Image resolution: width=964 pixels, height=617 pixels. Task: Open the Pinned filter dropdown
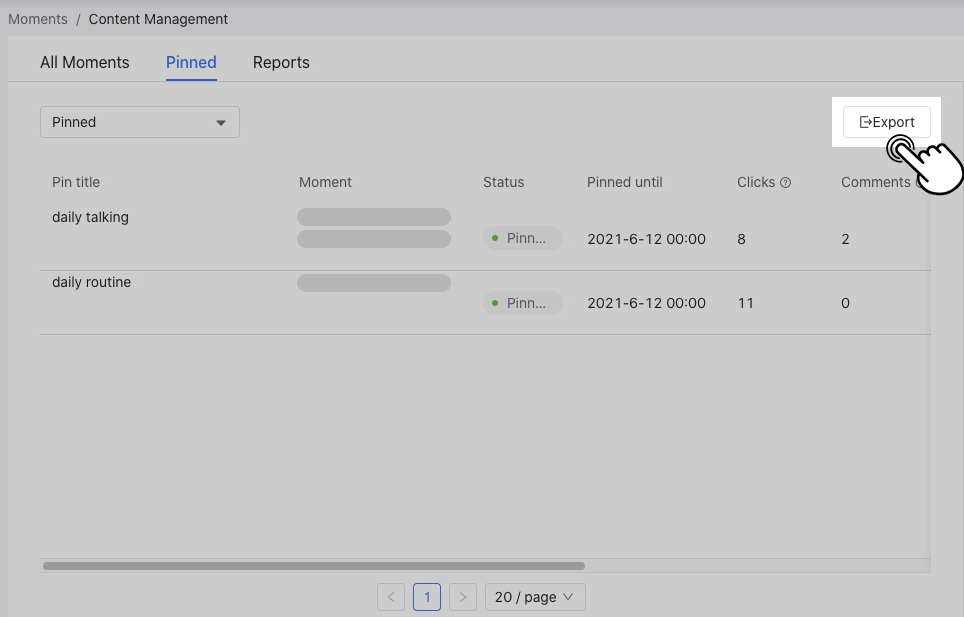coord(140,122)
